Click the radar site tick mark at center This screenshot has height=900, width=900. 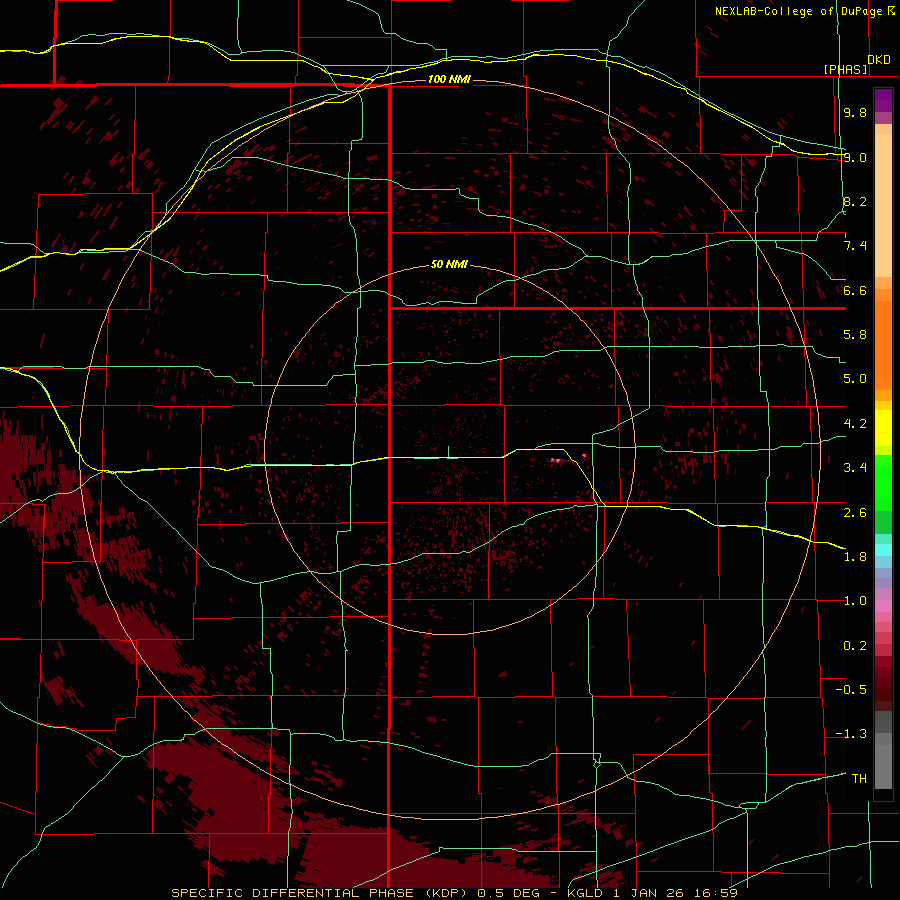pos(448,452)
